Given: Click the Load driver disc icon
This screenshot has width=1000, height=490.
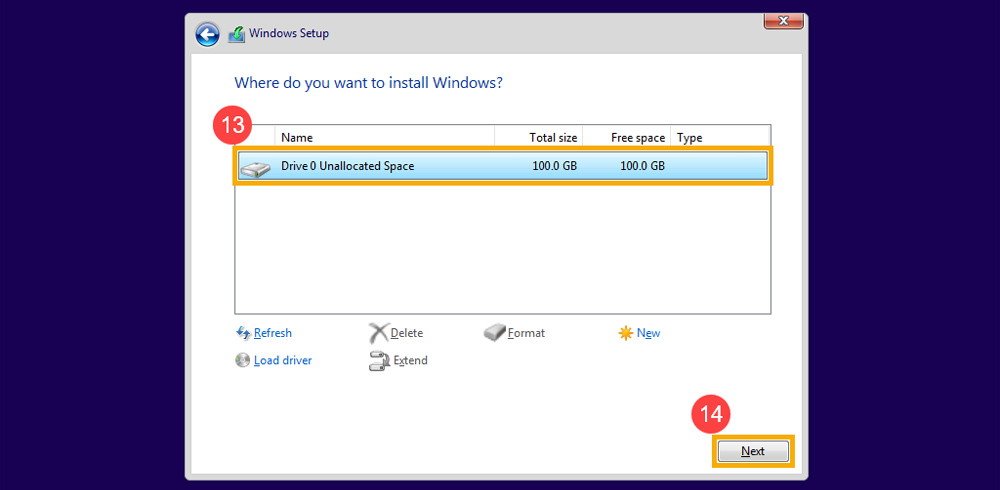Looking at the screenshot, I should pyautogui.click(x=243, y=360).
